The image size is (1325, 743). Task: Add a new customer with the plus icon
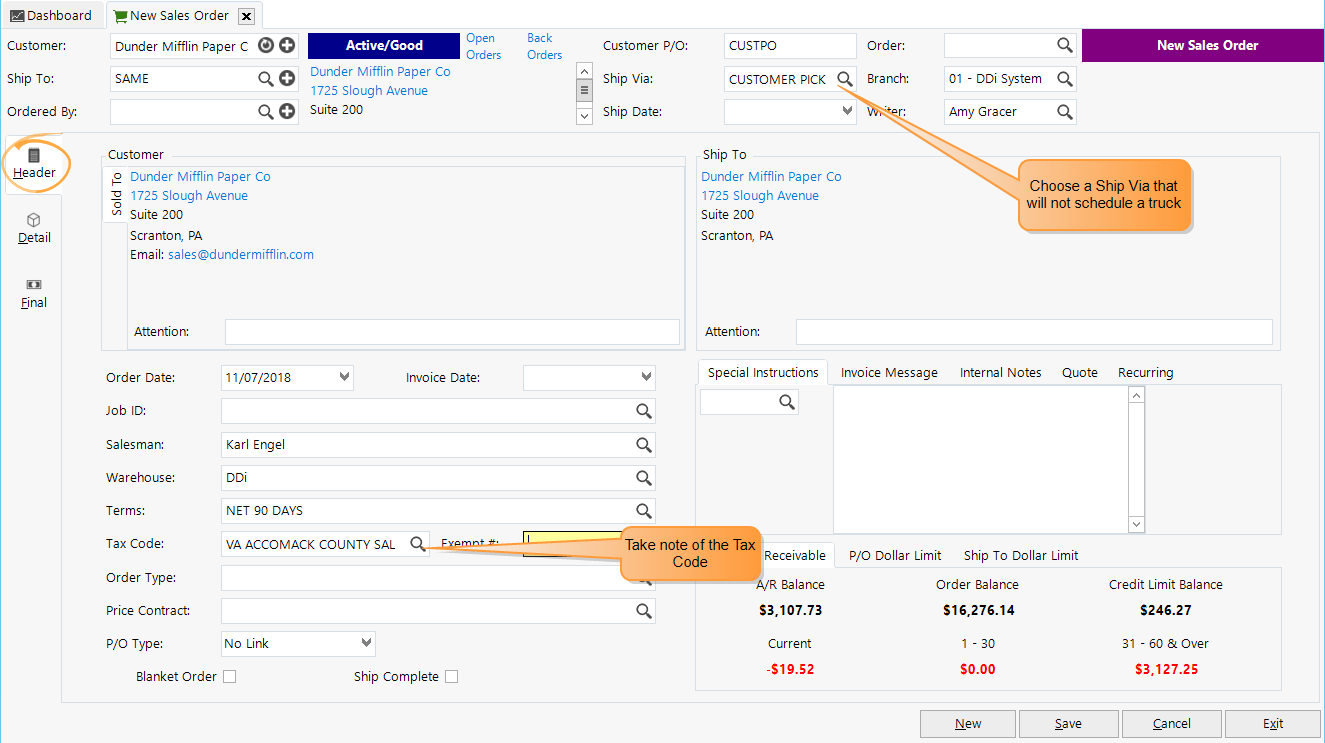286,45
